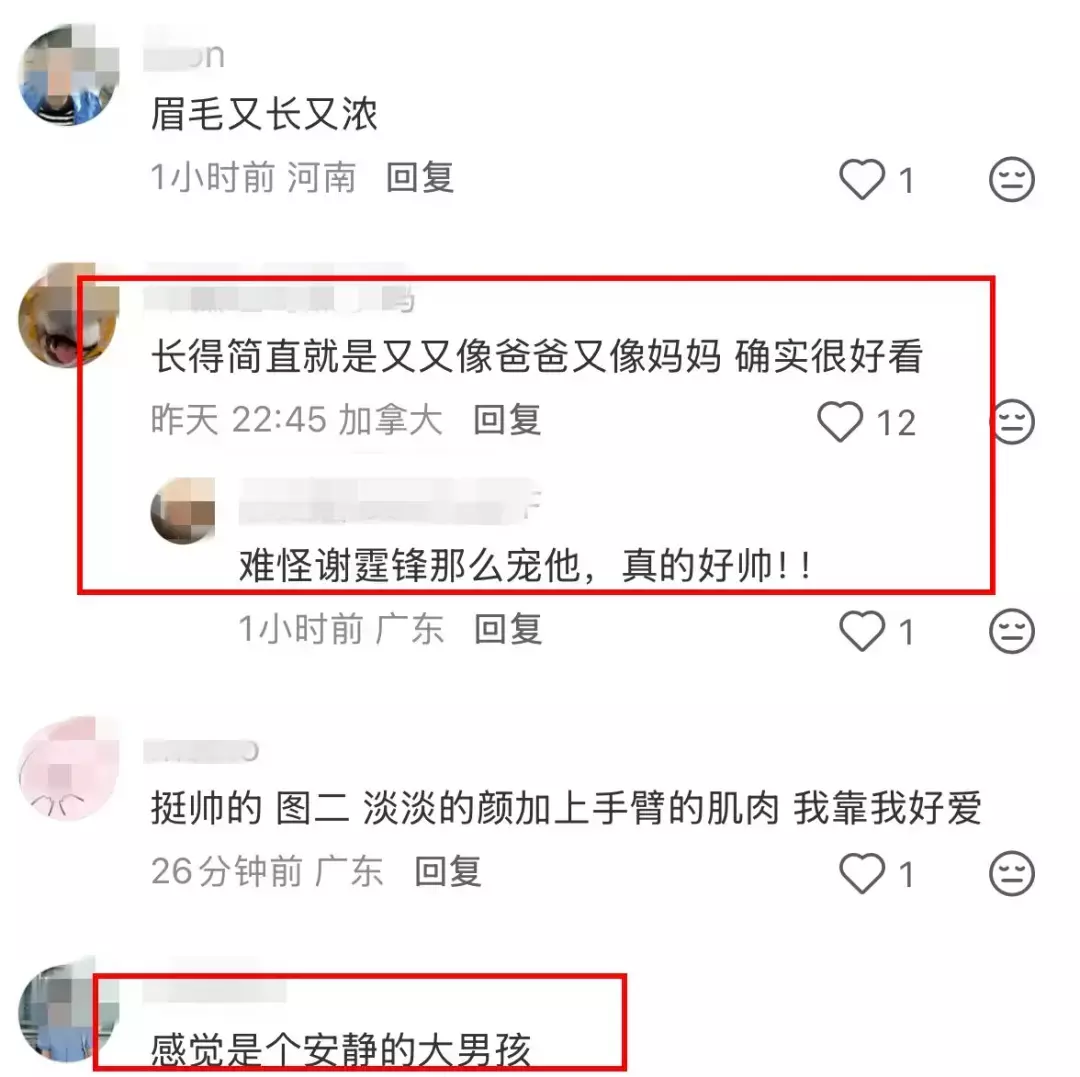Reply to the 加拿大 comment via 回复
The image size is (1080, 1077).
[x=507, y=419]
